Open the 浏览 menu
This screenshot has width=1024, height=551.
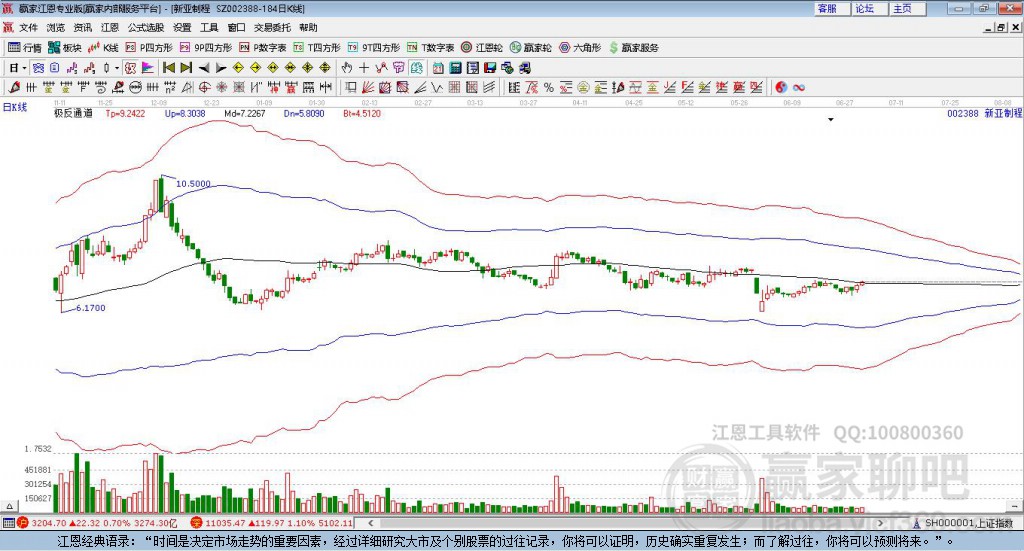(x=56, y=27)
